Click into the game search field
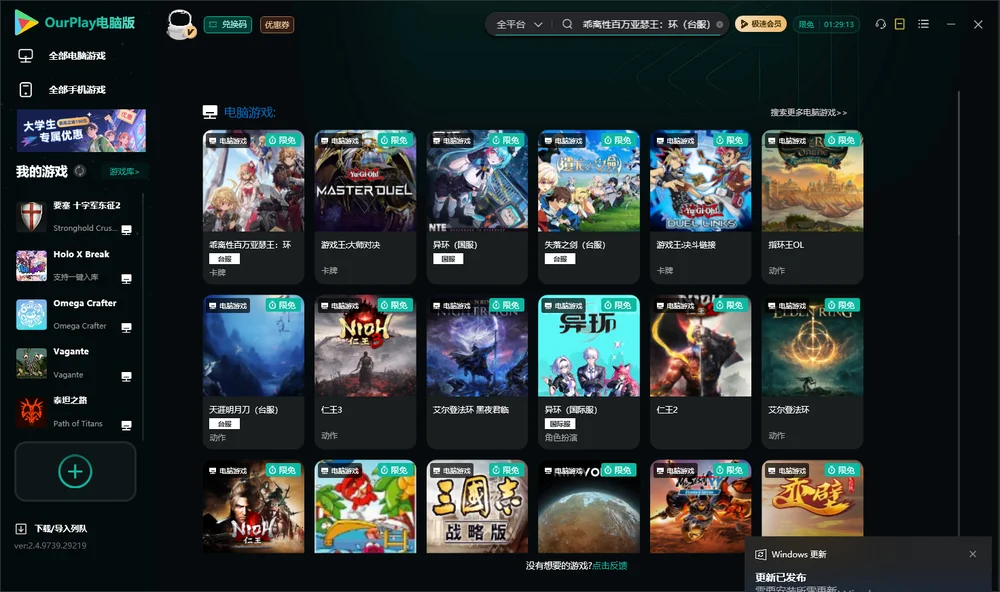The image size is (1000, 592). pos(645,24)
